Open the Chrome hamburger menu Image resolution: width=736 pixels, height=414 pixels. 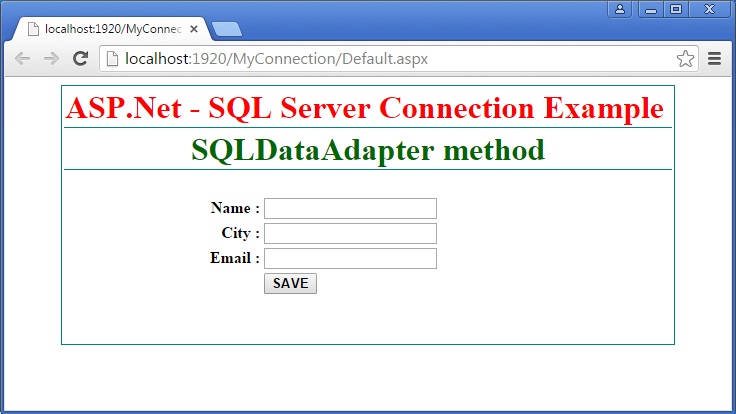tap(715, 59)
